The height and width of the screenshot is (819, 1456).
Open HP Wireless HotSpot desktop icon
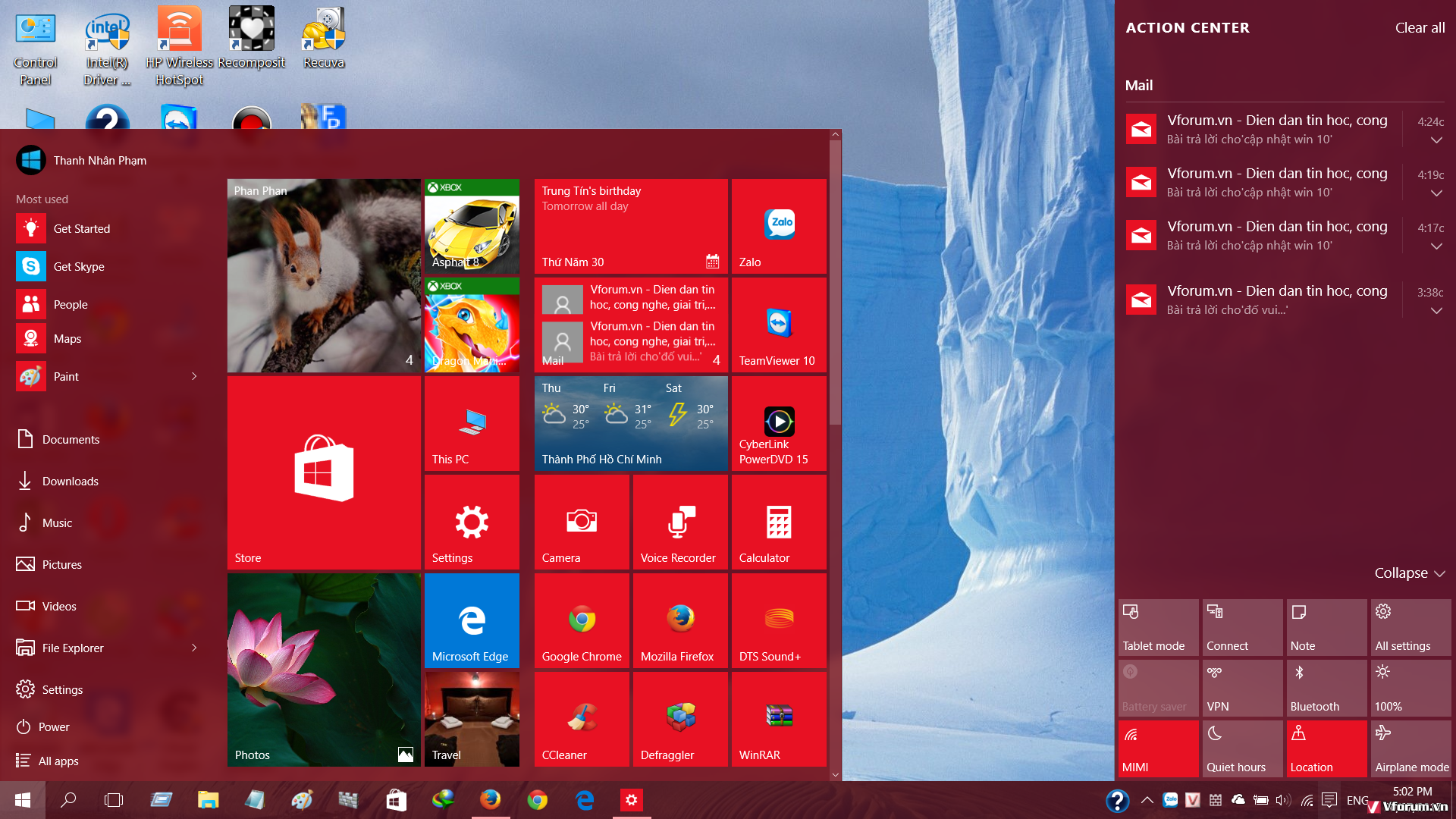[179, 45]
